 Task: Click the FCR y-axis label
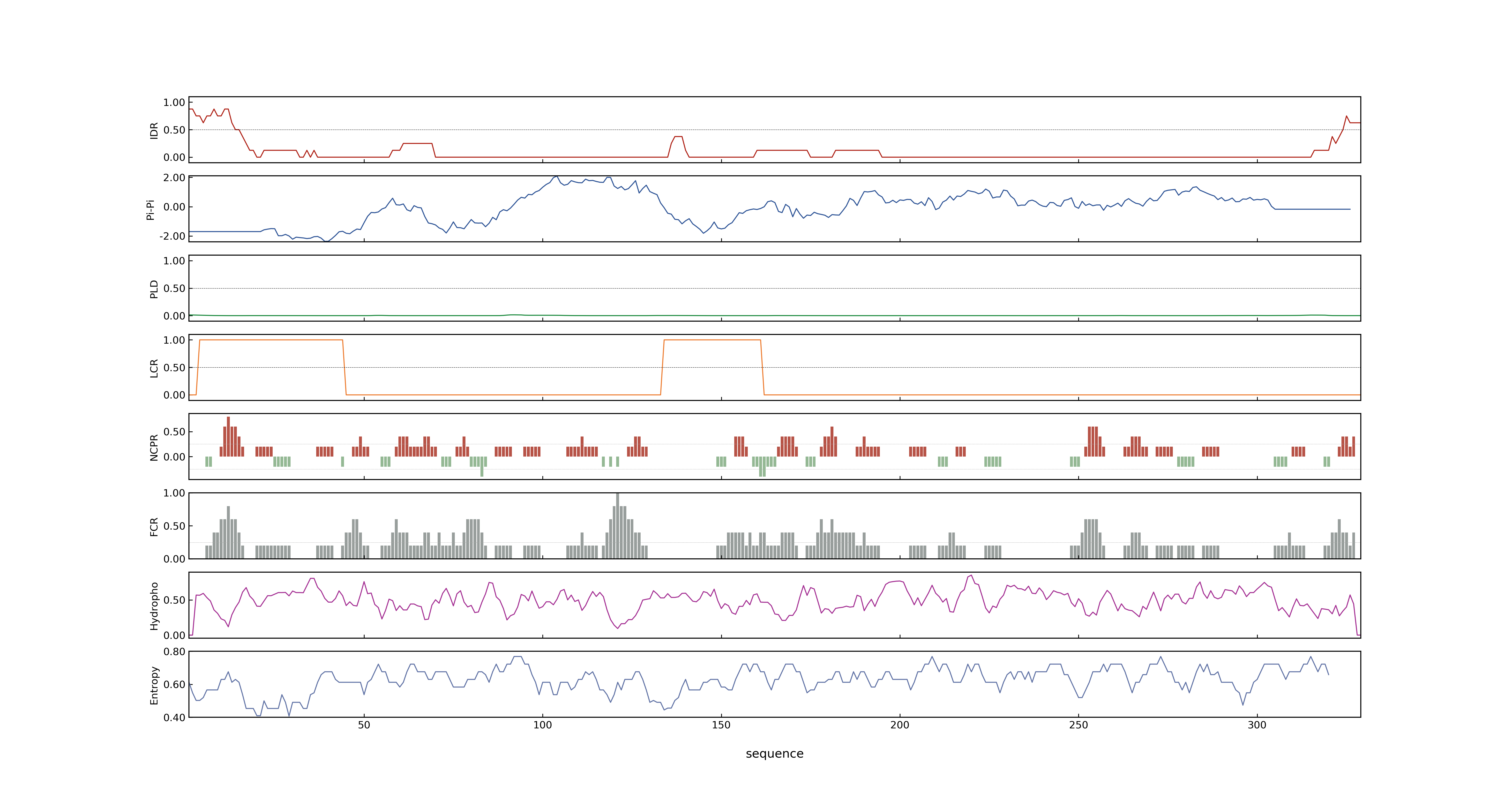(x=154, y=527)
